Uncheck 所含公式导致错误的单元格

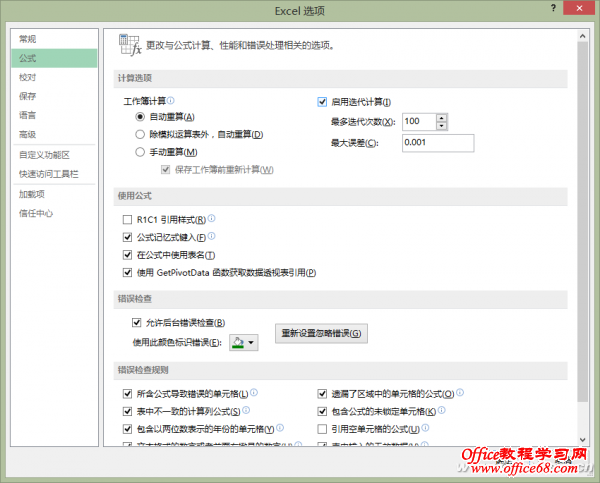pos(127,393)
